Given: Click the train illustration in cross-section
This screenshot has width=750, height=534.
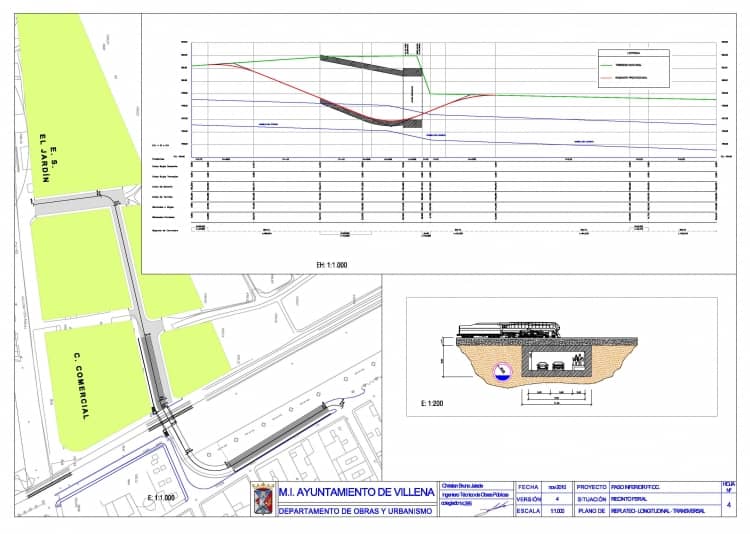Looking at the screenshot, I should click(x=510, y=331).
